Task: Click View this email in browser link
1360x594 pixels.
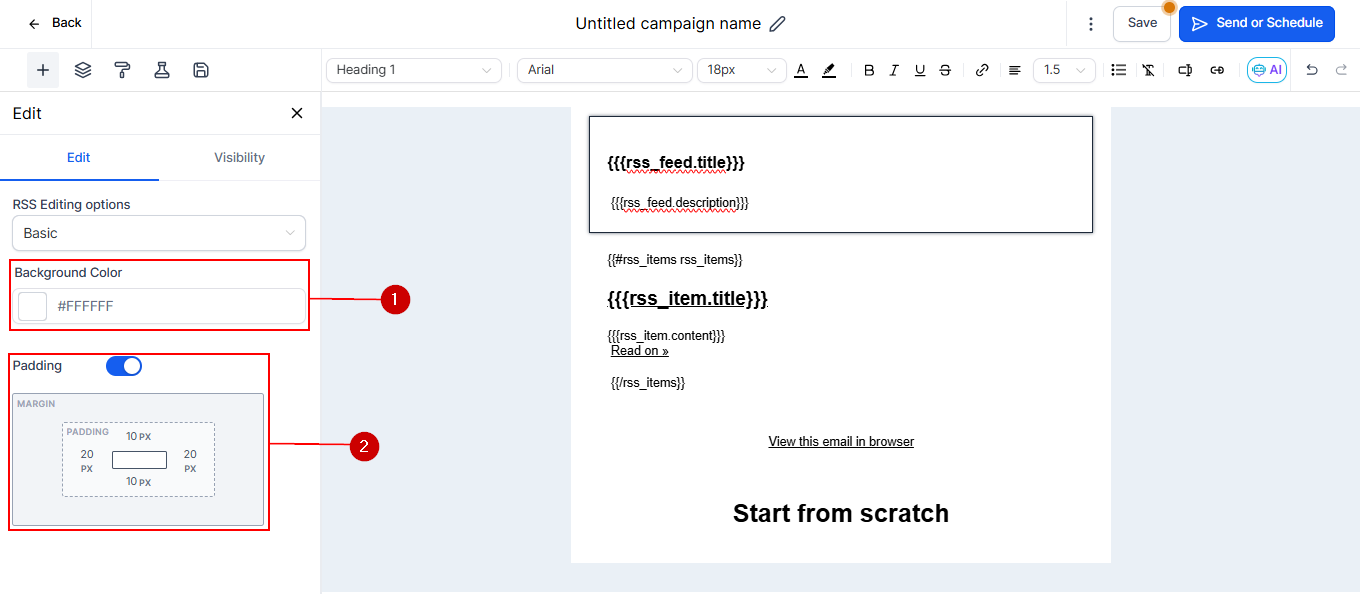Action: coord(841,442)
